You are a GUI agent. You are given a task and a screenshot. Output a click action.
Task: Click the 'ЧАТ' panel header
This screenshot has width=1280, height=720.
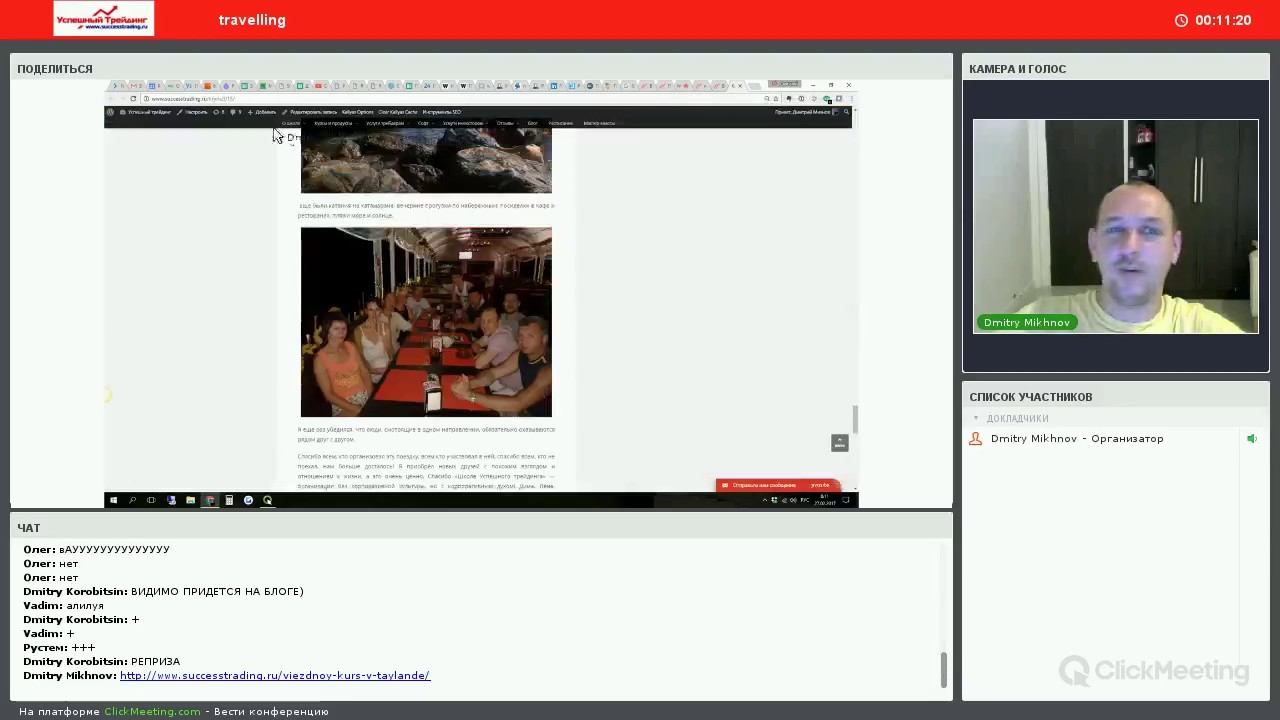[x=29, y=528]
